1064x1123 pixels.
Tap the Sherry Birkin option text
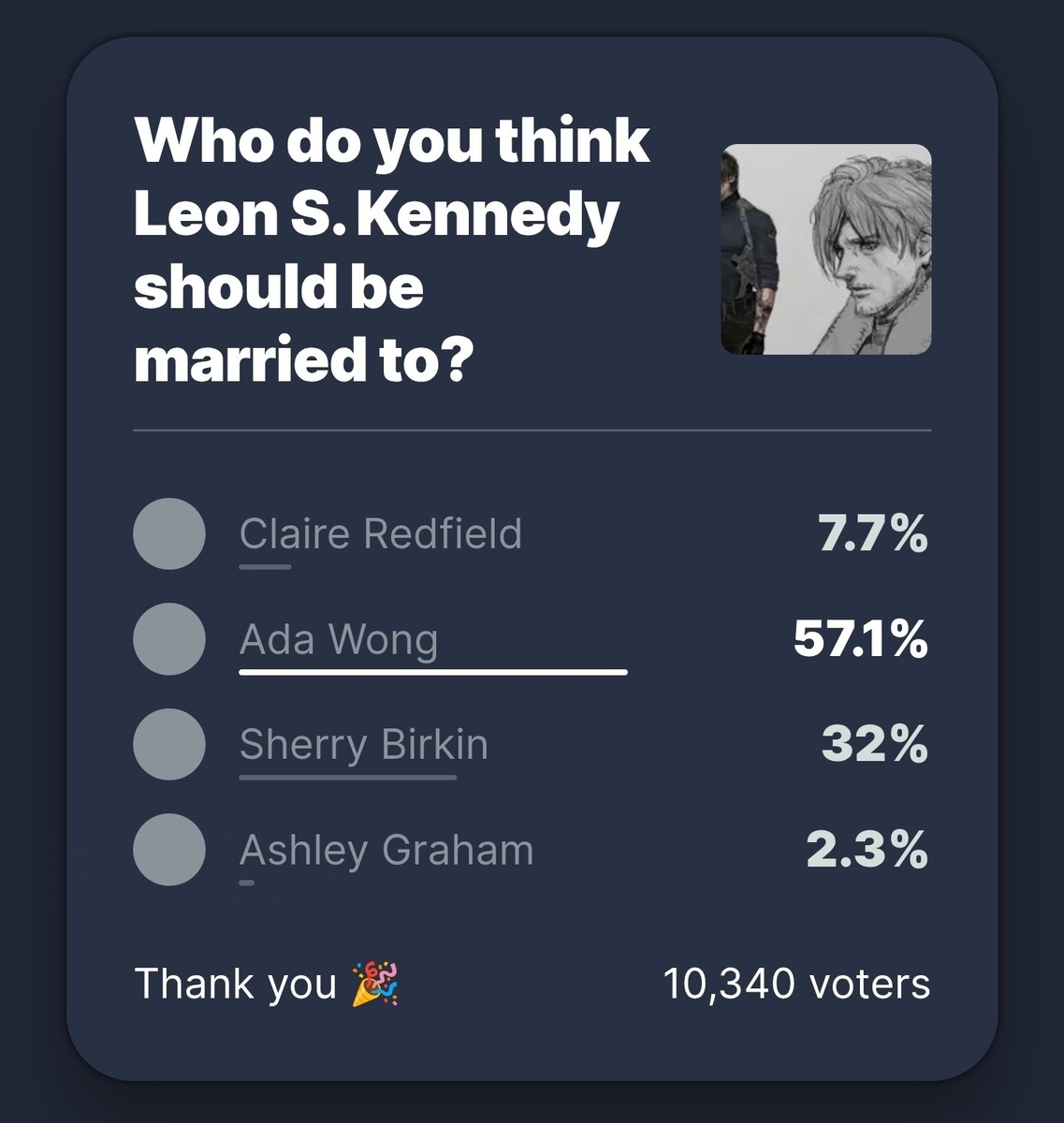click(363, 745)
